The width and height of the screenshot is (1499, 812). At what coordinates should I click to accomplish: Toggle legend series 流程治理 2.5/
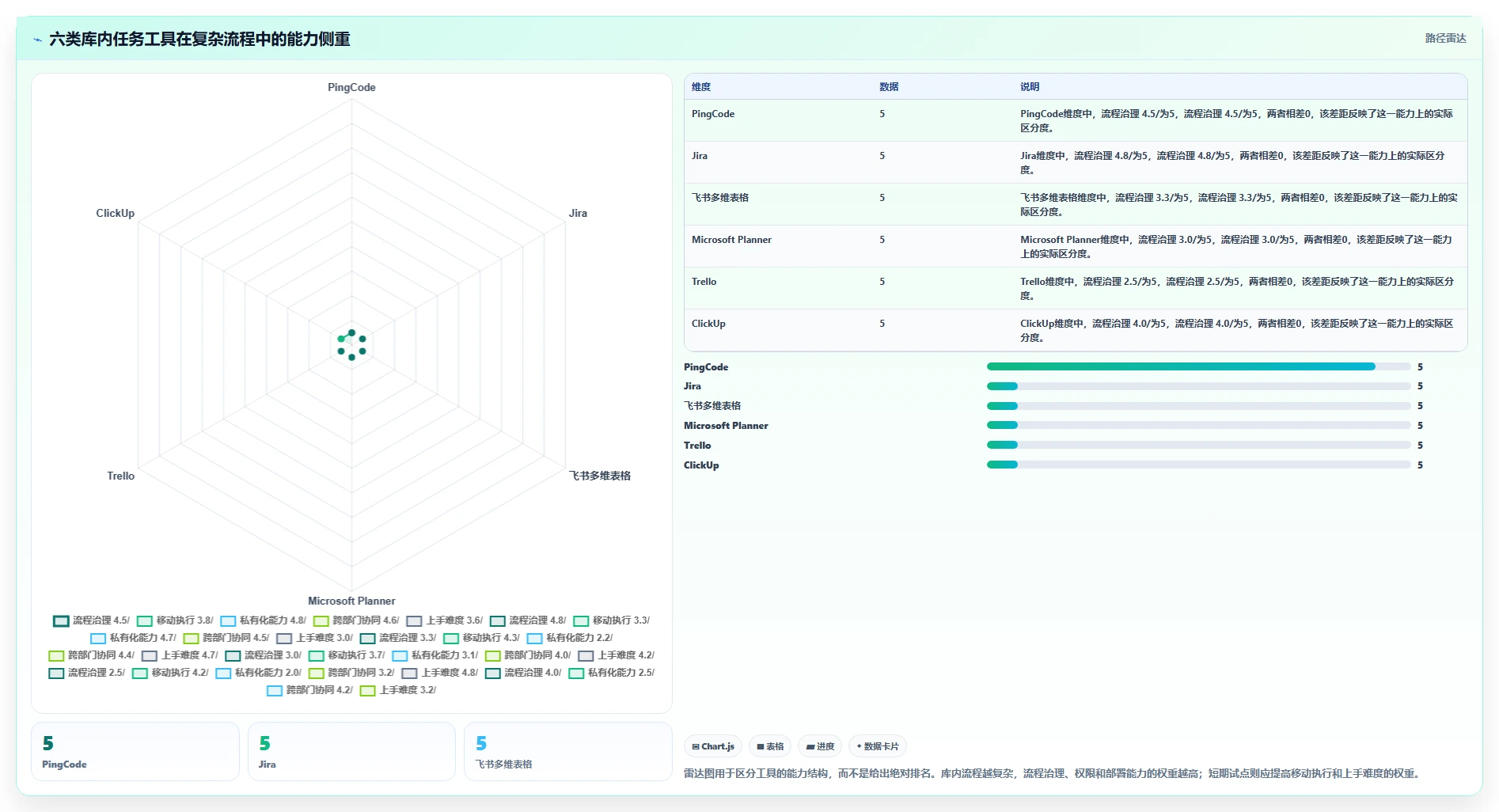click(x=87, y=673)
